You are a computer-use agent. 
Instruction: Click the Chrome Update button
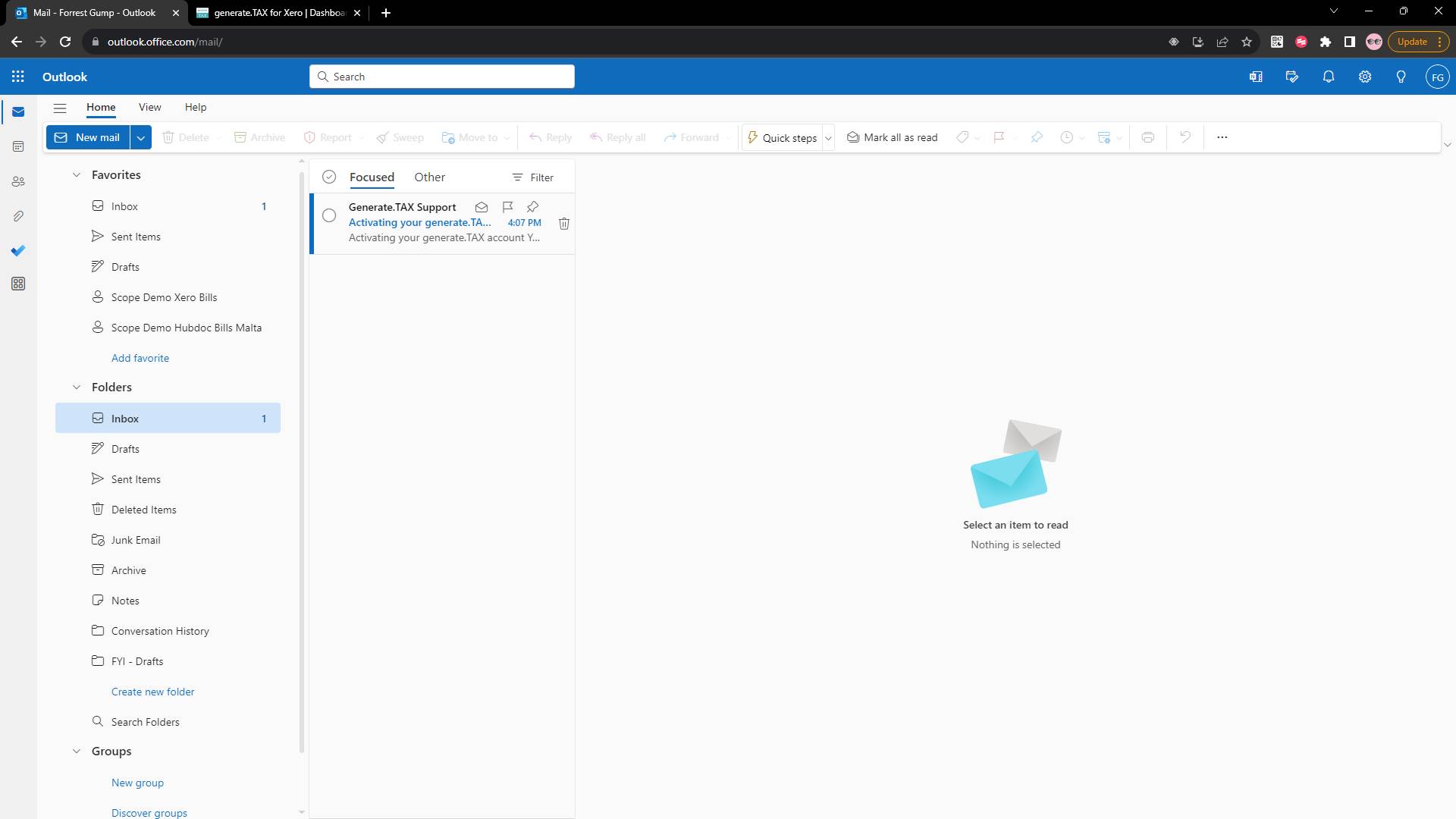1418,42
